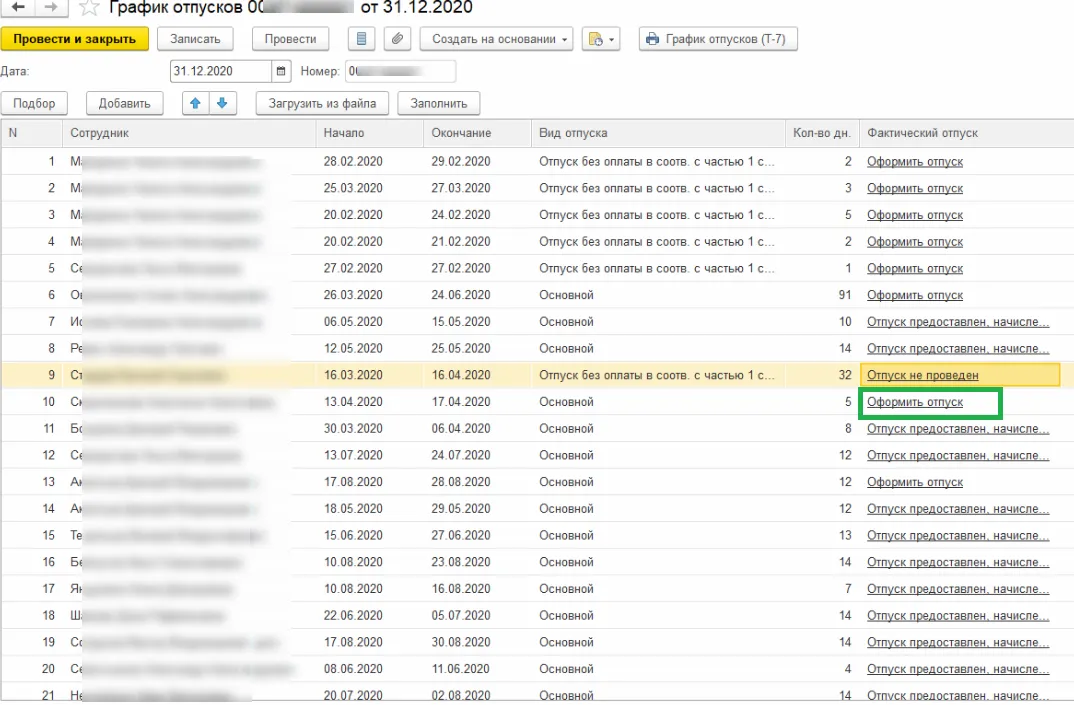Select row 6 vacation type 'Основной'

566,295
